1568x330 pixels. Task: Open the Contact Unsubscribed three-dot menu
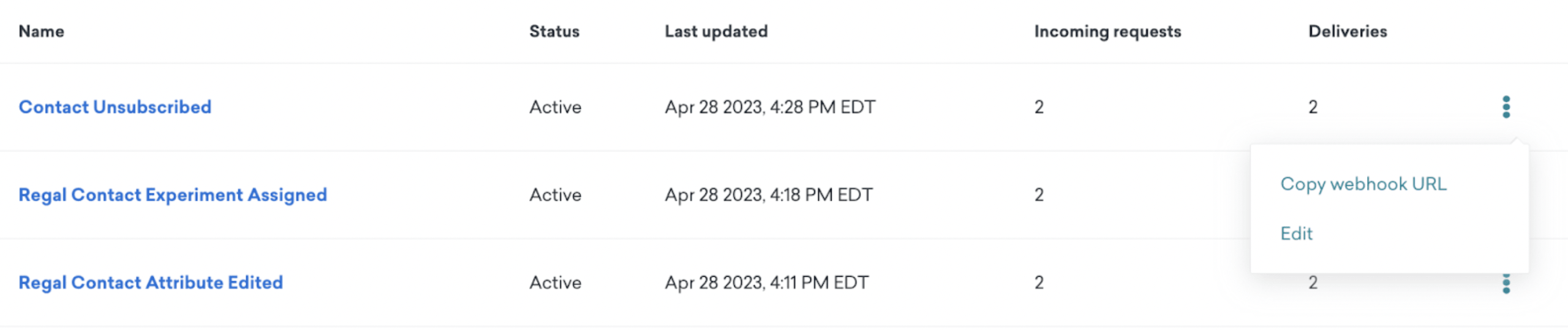(1506, 107)
